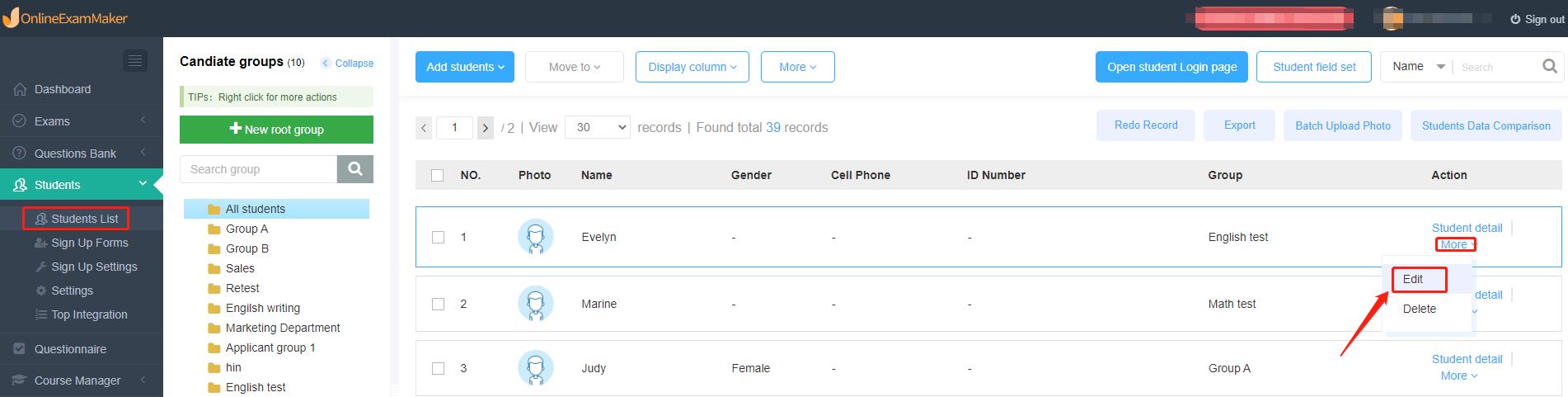Click the New root group button
Viewport: 1568px width, 397px height.
276,130
